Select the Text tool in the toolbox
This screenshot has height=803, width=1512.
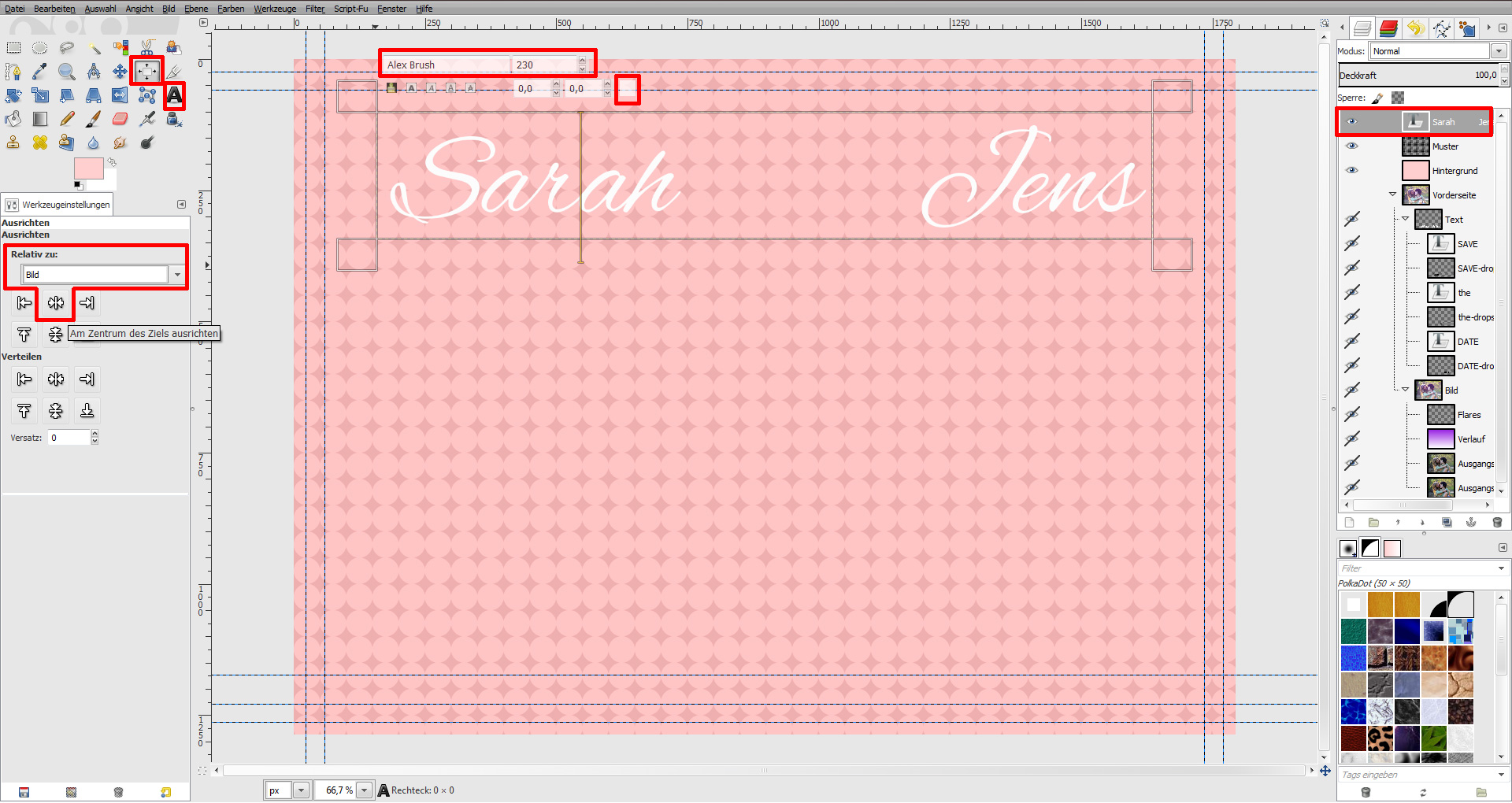click(172, 96)
